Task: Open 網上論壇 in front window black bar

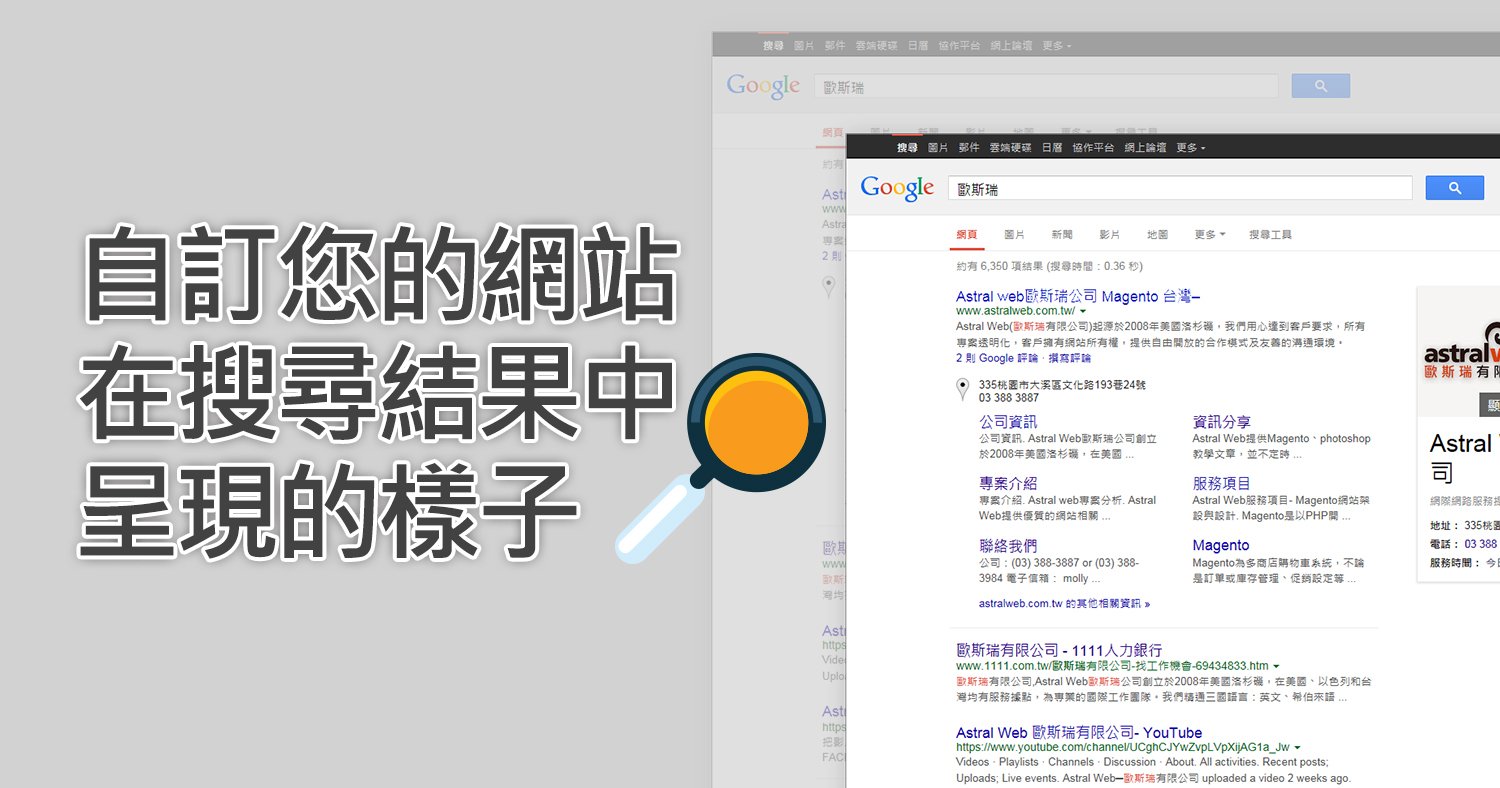Action: tap(1145, 148)
